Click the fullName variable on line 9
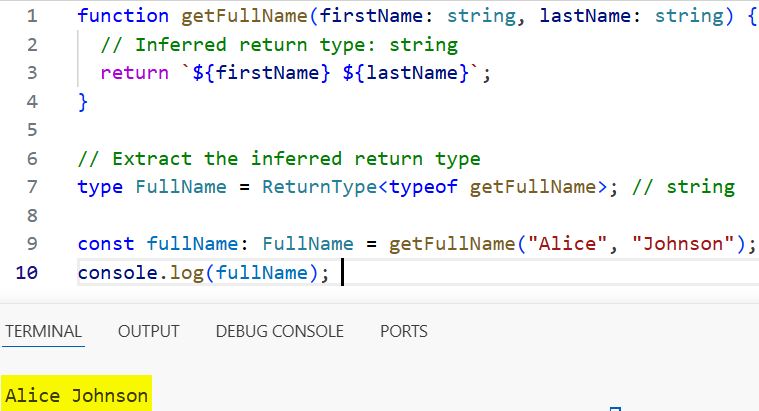Viewport: 759px width, 411px height. [192, 244]
